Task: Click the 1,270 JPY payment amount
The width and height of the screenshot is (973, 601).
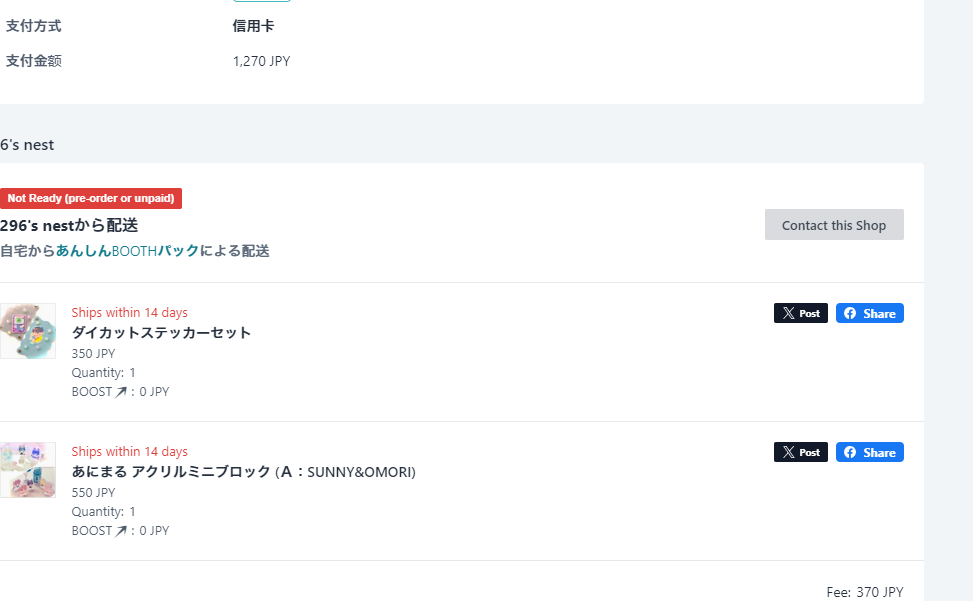Action: tap(261, 61)
